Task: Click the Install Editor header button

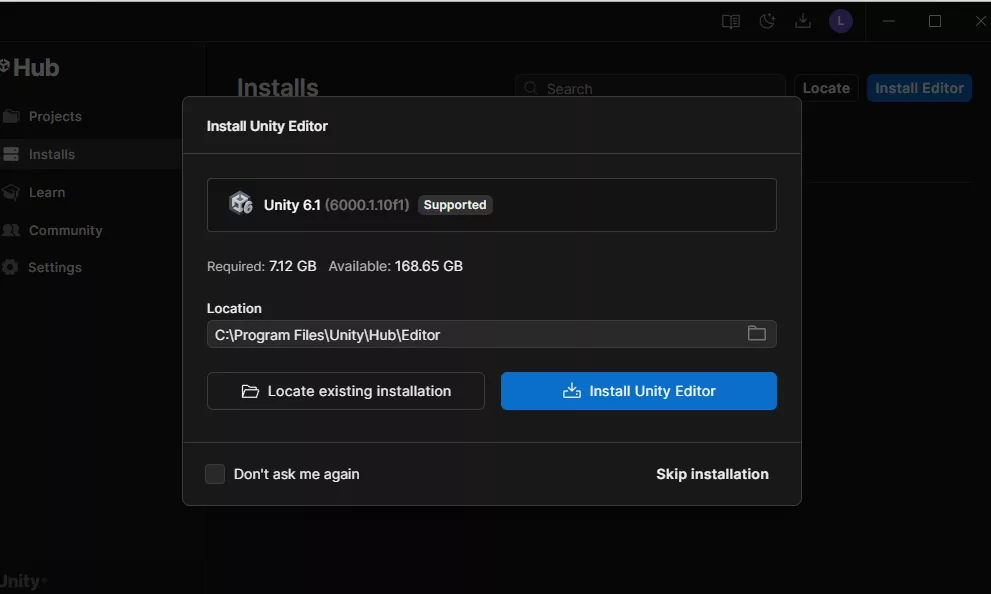Action: [x=919, y=88]
